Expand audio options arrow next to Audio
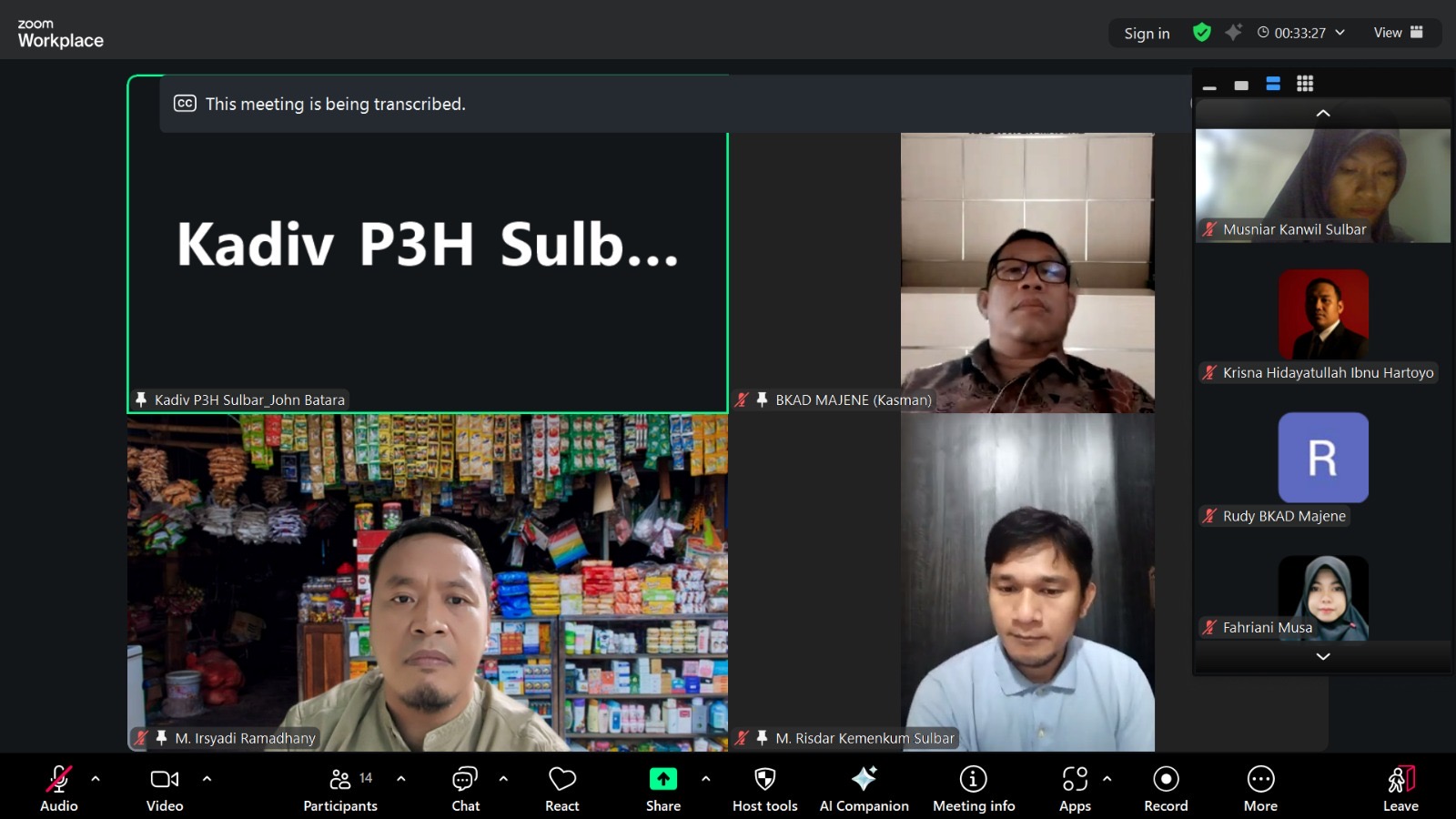This screenshot has height=819, width=1456. point(96,779)
